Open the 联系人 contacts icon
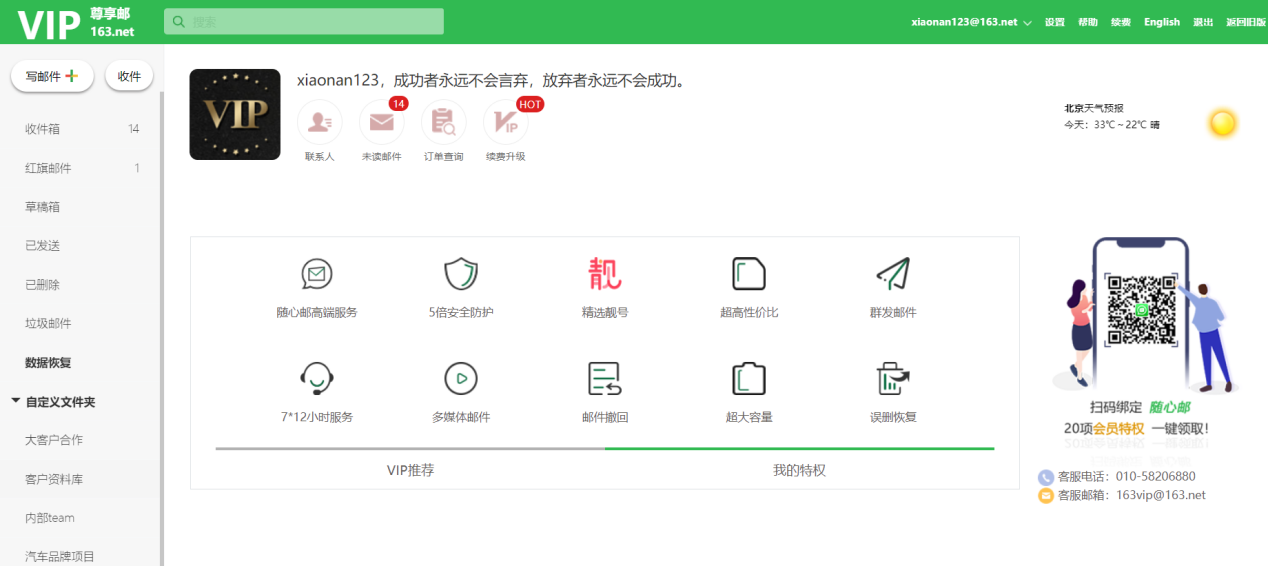The width and height of the screenshot is (1268, 566). [x=320, y=122]
